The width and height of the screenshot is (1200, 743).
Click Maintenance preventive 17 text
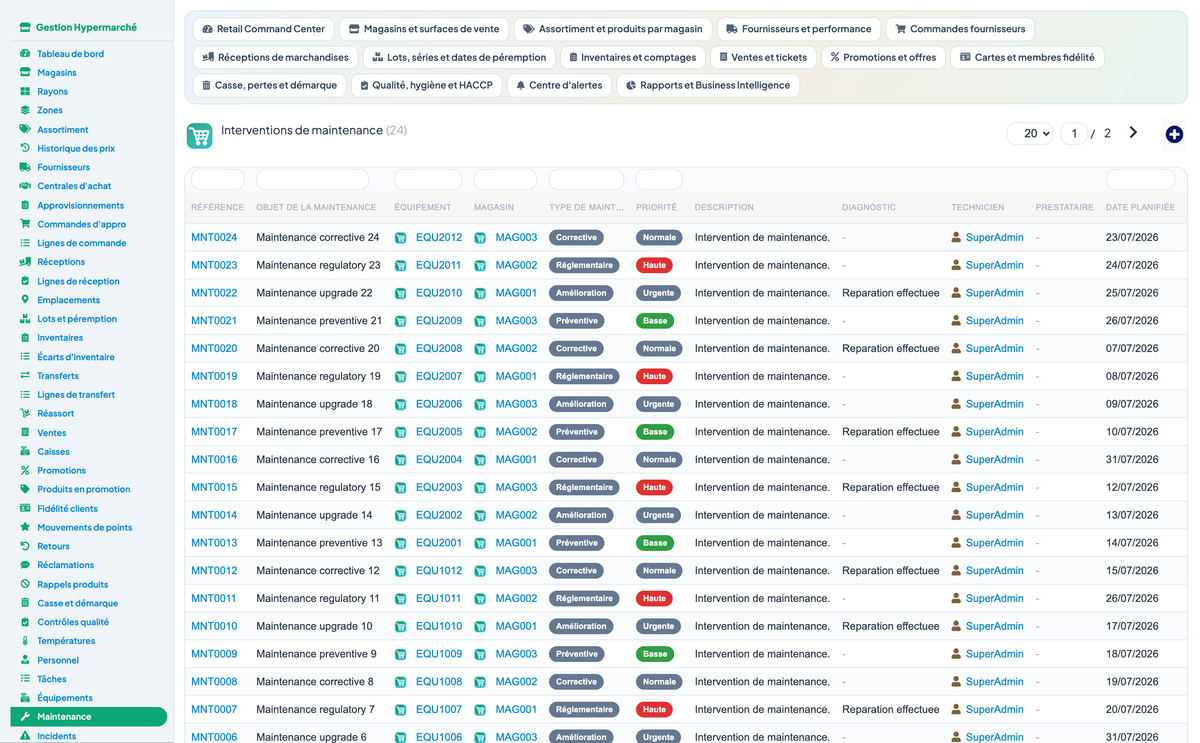[x=319, y=432]
